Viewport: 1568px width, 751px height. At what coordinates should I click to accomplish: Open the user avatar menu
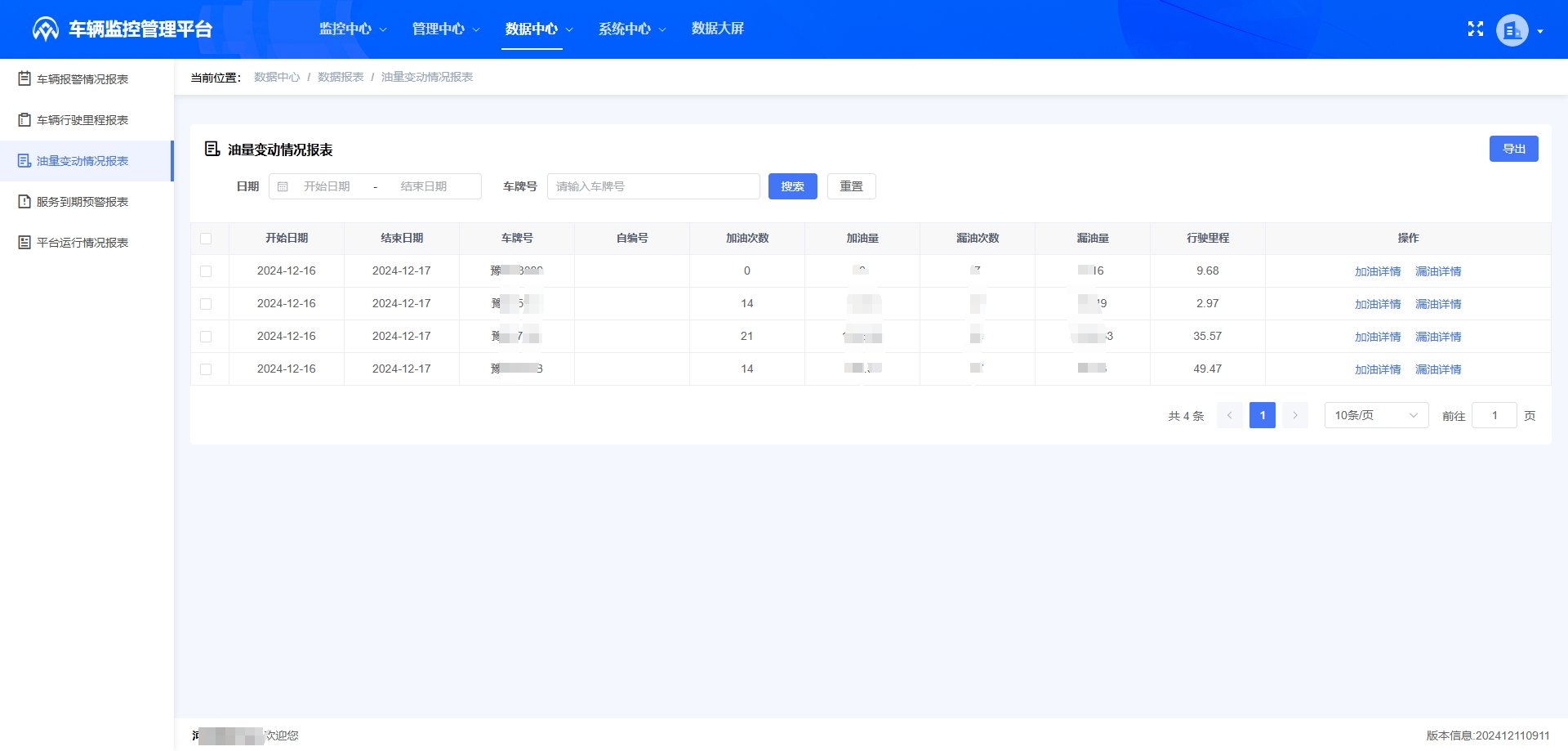tap(1512, 30)
